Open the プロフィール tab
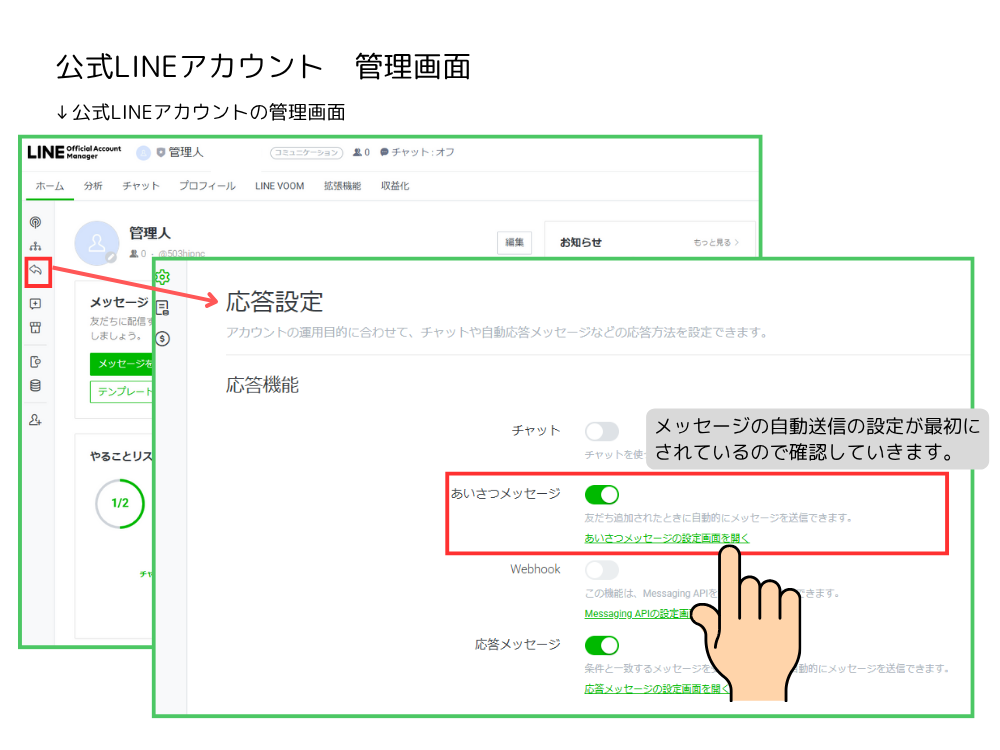The width and height of the screenshot is (1000, 750). pyautogui.click(x=207, y=186)
